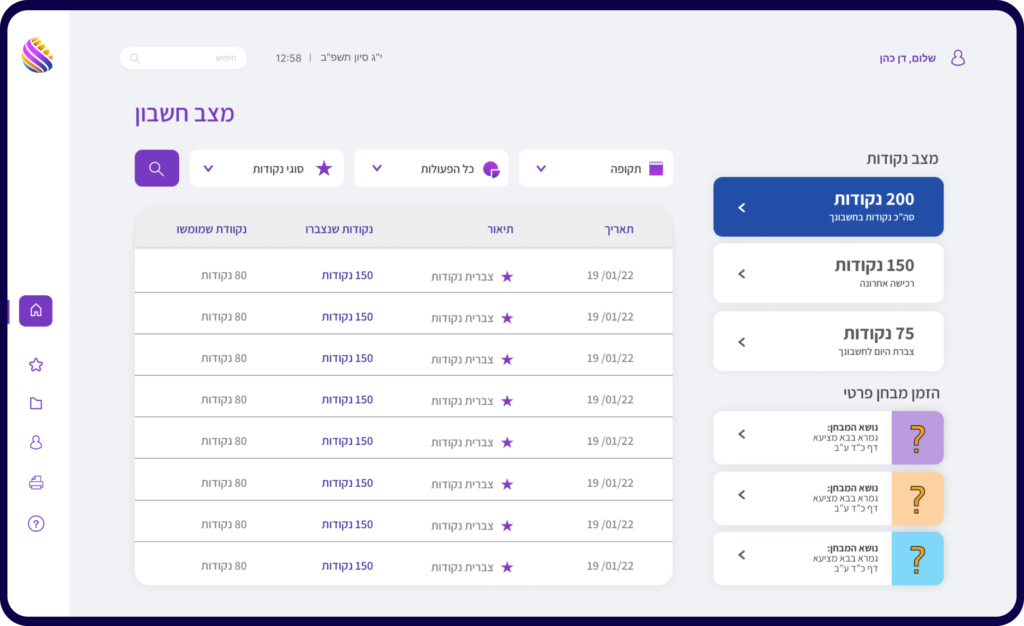This screenshot has height=626, width=1024.
Task: Open favorites star icon in sidebar
Action: coord(36,365)
